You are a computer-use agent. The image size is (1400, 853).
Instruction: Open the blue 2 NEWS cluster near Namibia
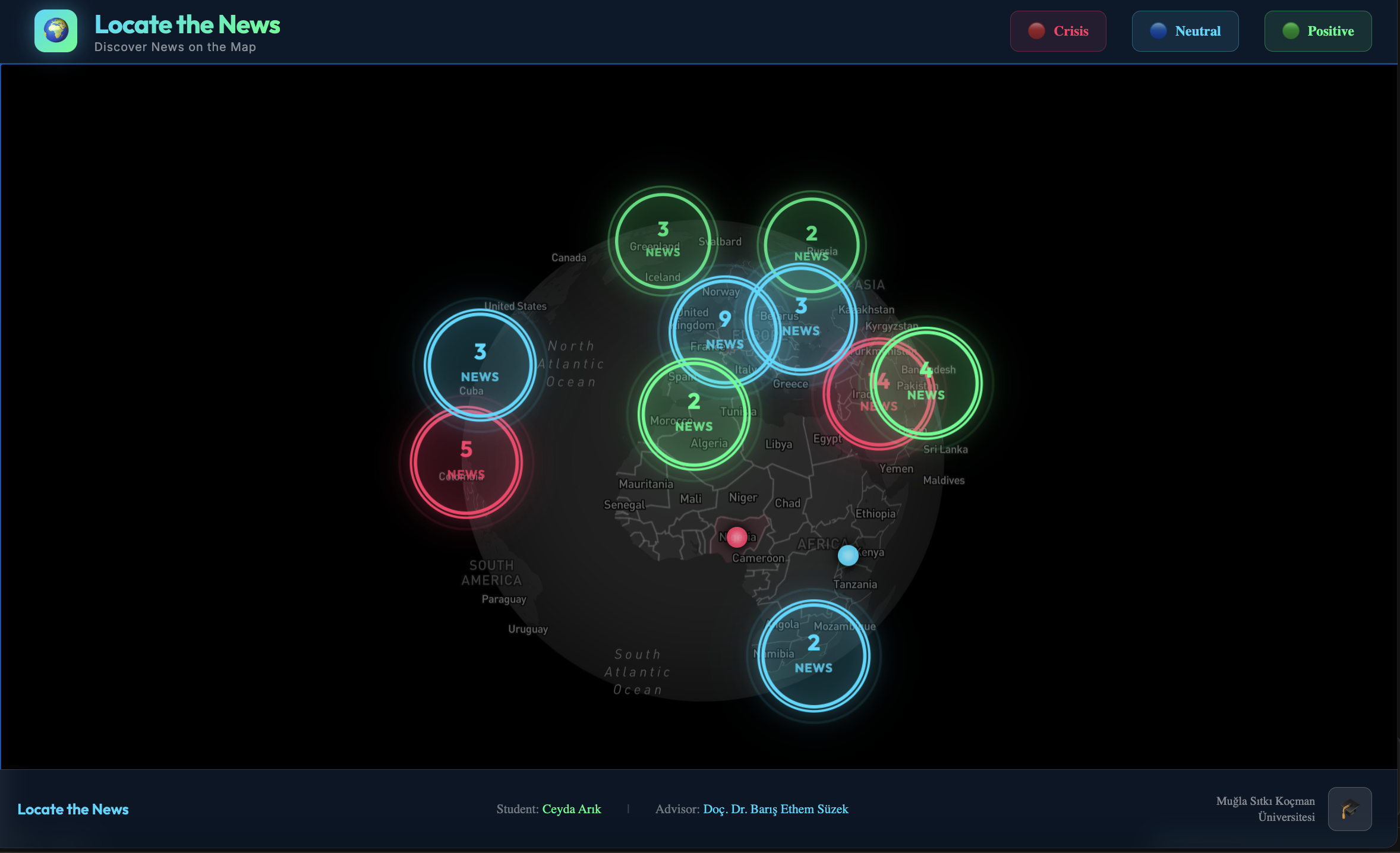point(813,655)
